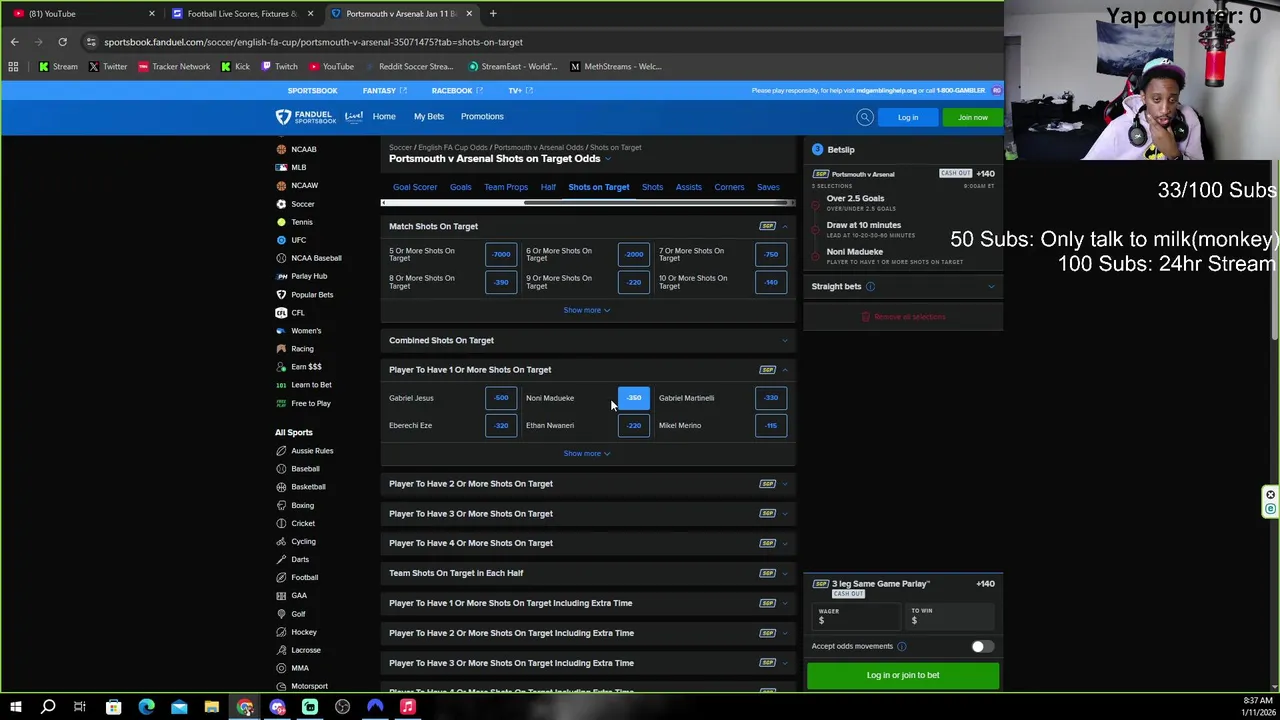Click the FanDuel Sportsbook logo
Image resolution: width=1280 pixels, height=720 pixels.
click(307, 117)
